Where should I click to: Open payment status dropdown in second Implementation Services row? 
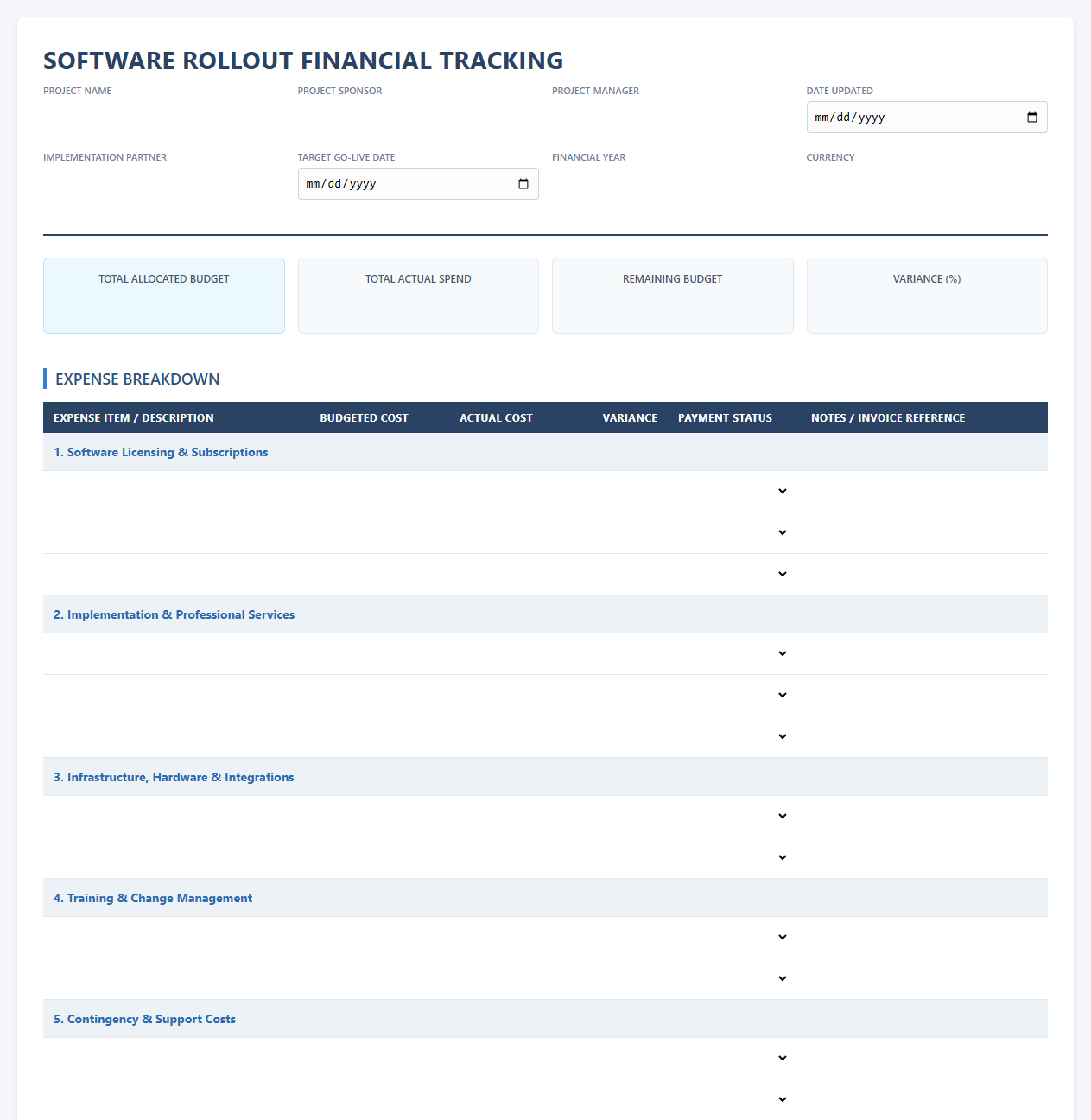pyautogui.click(x=734, y=695)
